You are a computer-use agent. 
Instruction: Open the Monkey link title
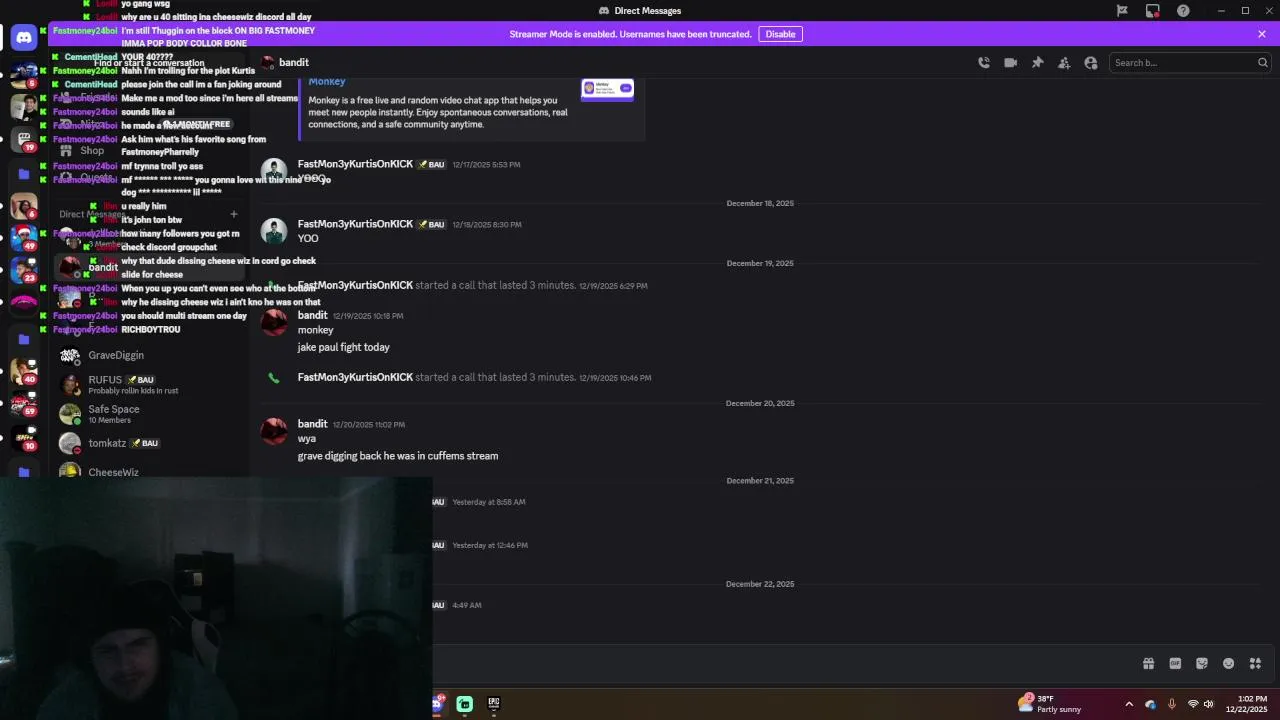point(327,82)
